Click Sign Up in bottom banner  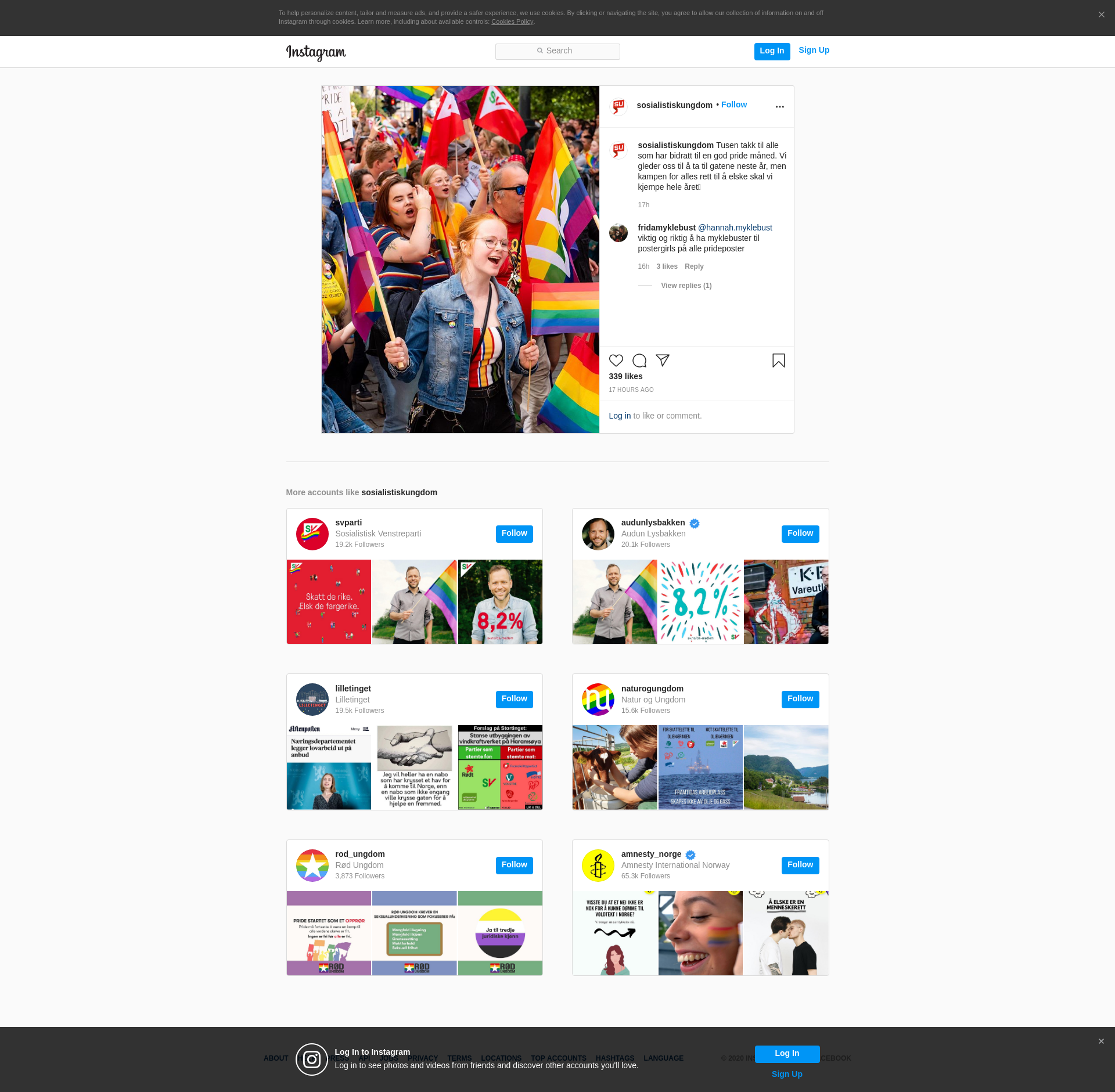(787, 1074)
